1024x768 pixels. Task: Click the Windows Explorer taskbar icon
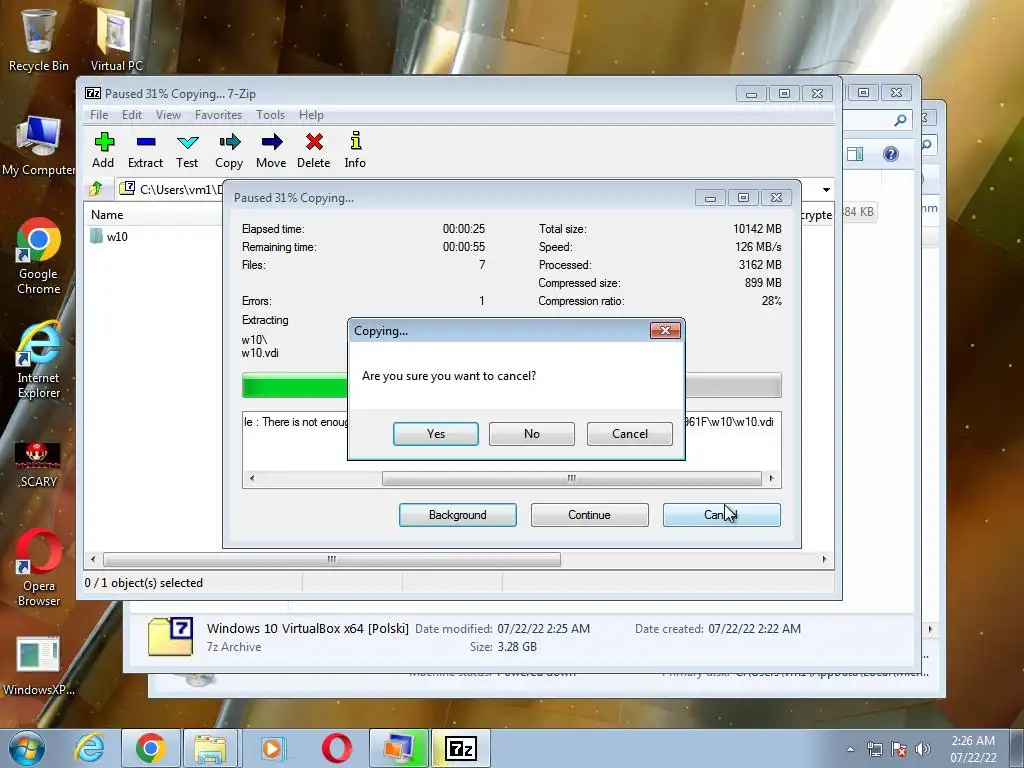(210, 748)
